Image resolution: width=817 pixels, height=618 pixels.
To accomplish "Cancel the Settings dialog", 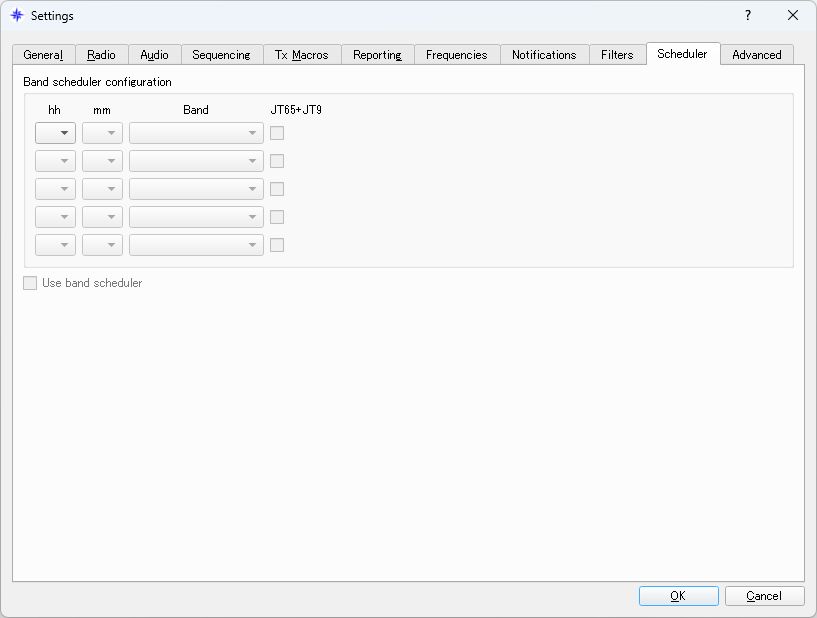I will [764, 595].
